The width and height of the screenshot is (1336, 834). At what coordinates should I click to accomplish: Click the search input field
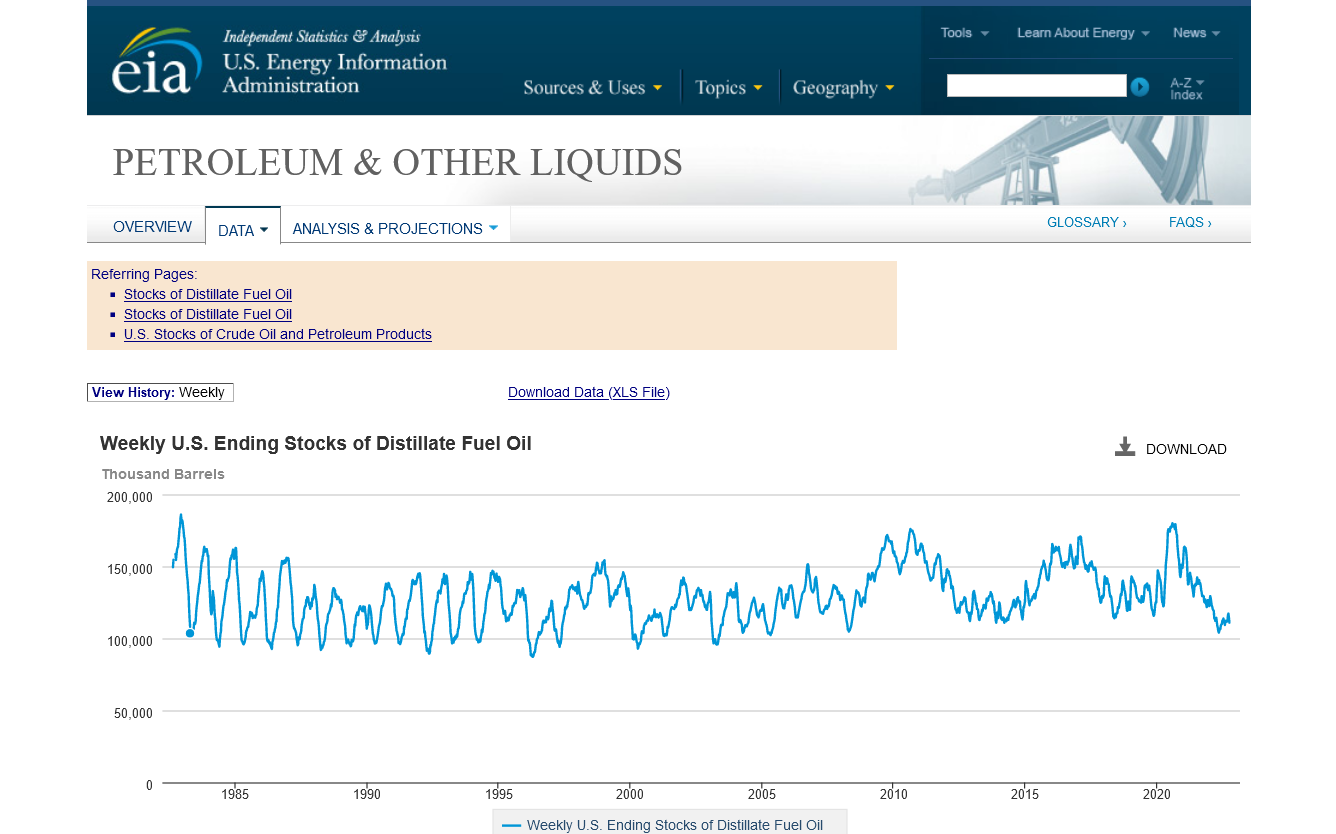[1036, 86]
